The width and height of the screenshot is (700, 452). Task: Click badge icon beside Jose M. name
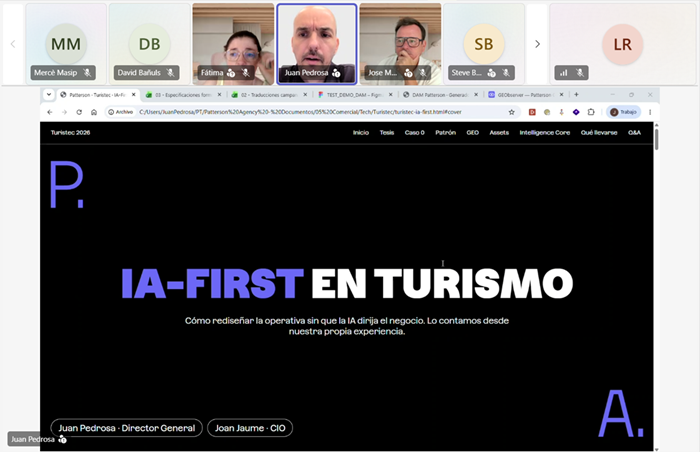pyautogui.click(x=408, y=73)
